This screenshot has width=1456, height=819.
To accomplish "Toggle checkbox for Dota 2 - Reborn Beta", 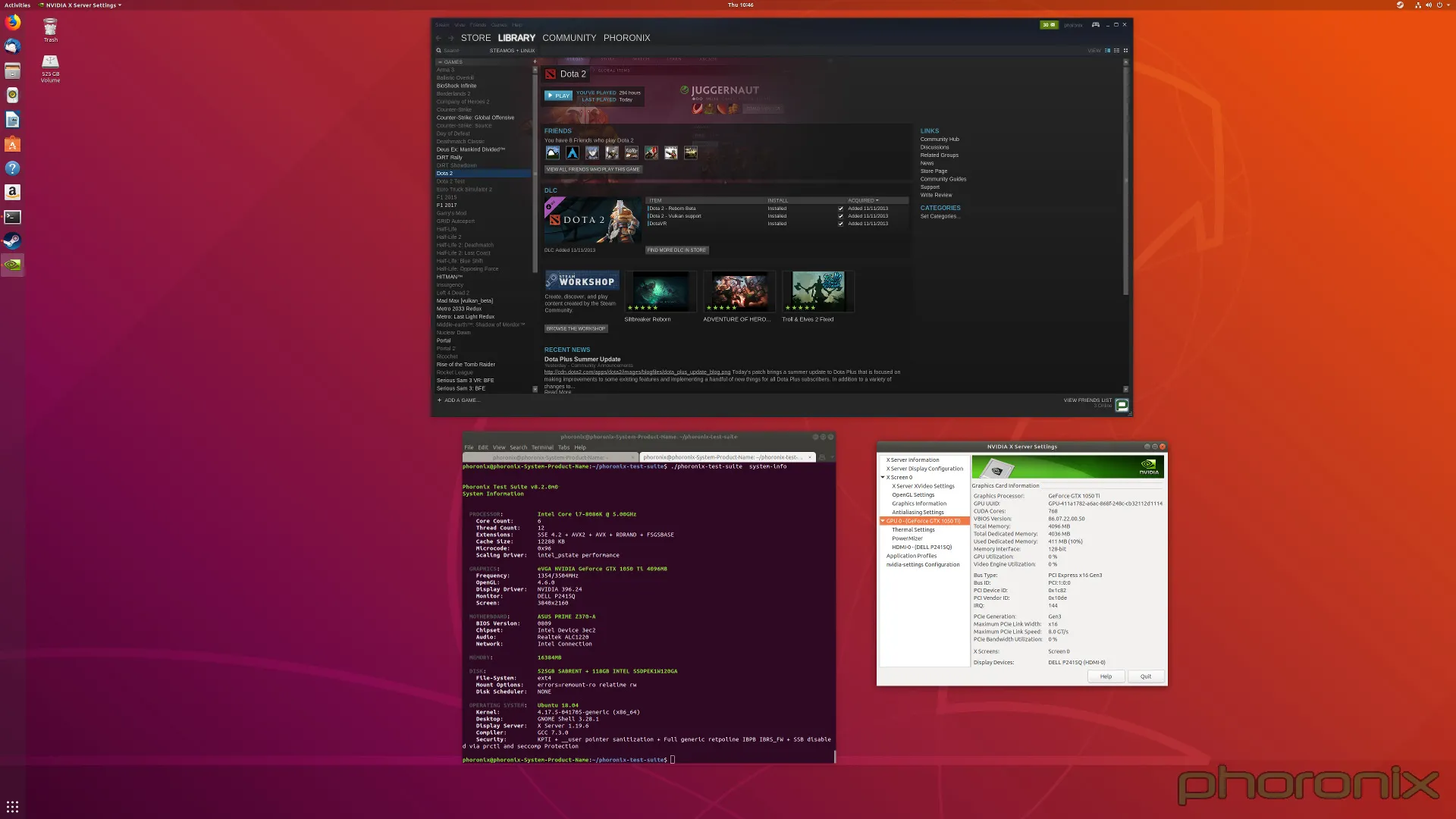I will tap(840, 209).
